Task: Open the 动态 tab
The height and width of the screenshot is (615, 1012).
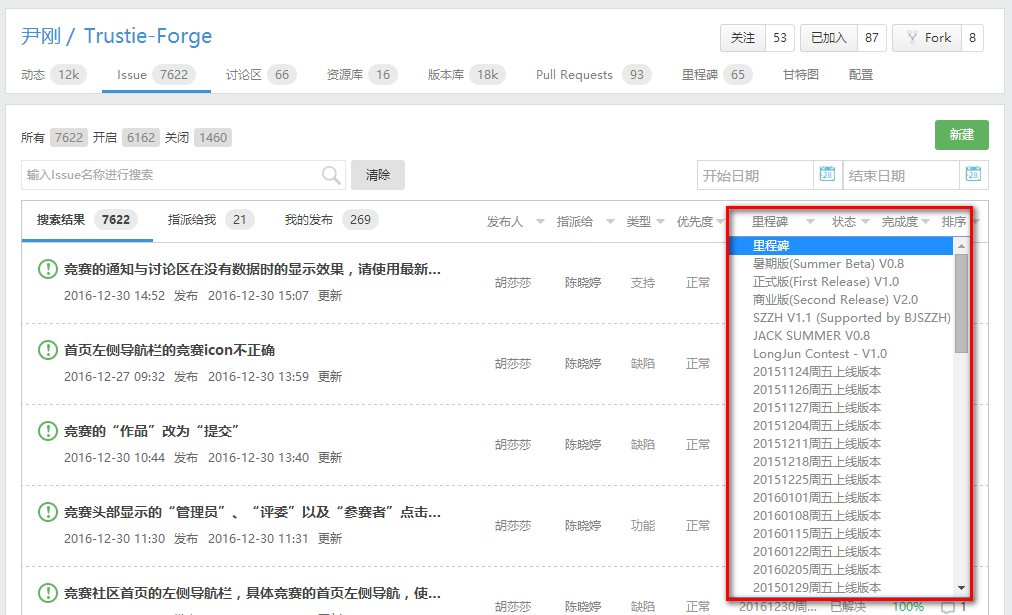Action: 53,75
